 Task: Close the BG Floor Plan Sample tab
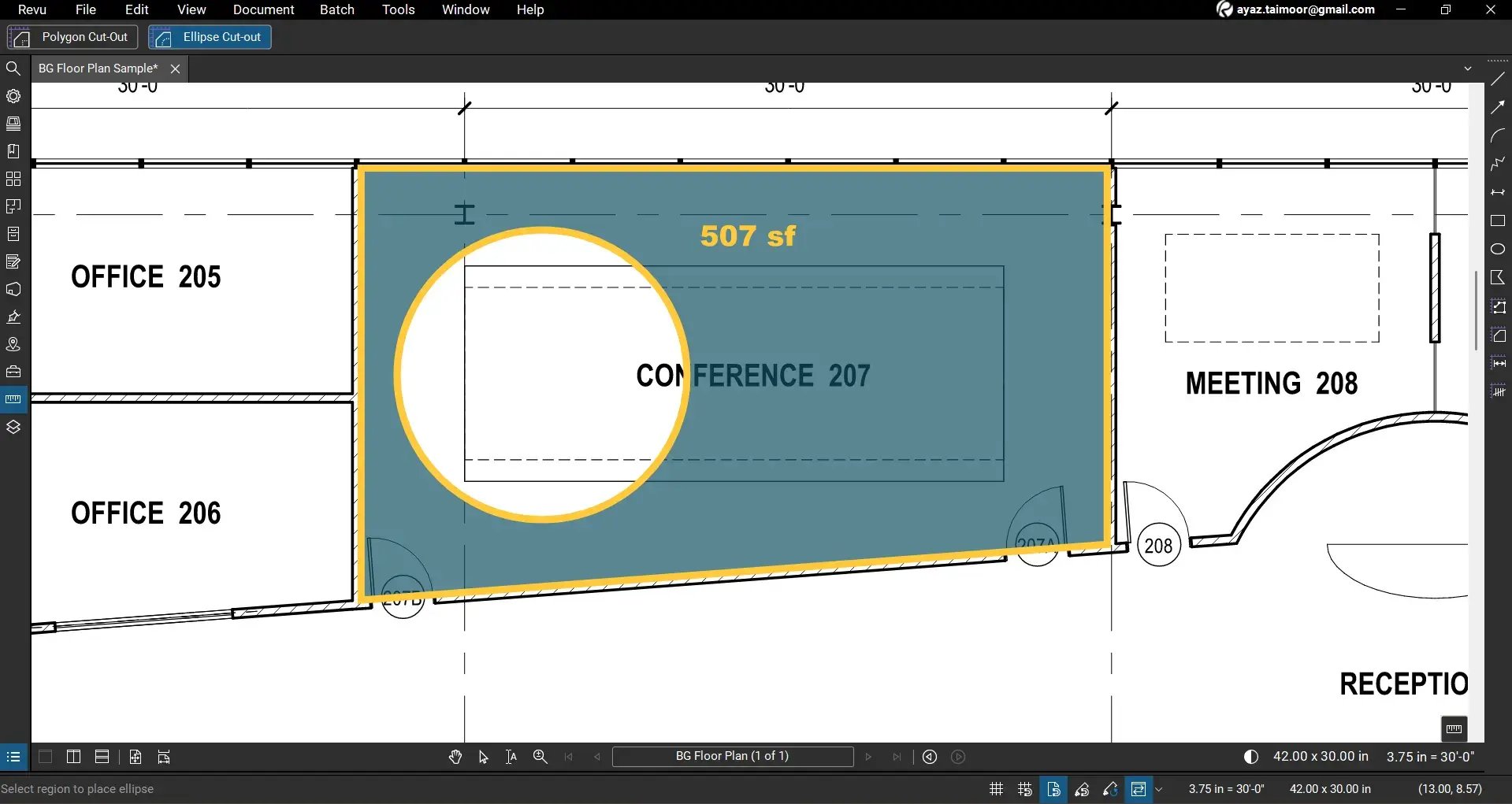[176, 69]
